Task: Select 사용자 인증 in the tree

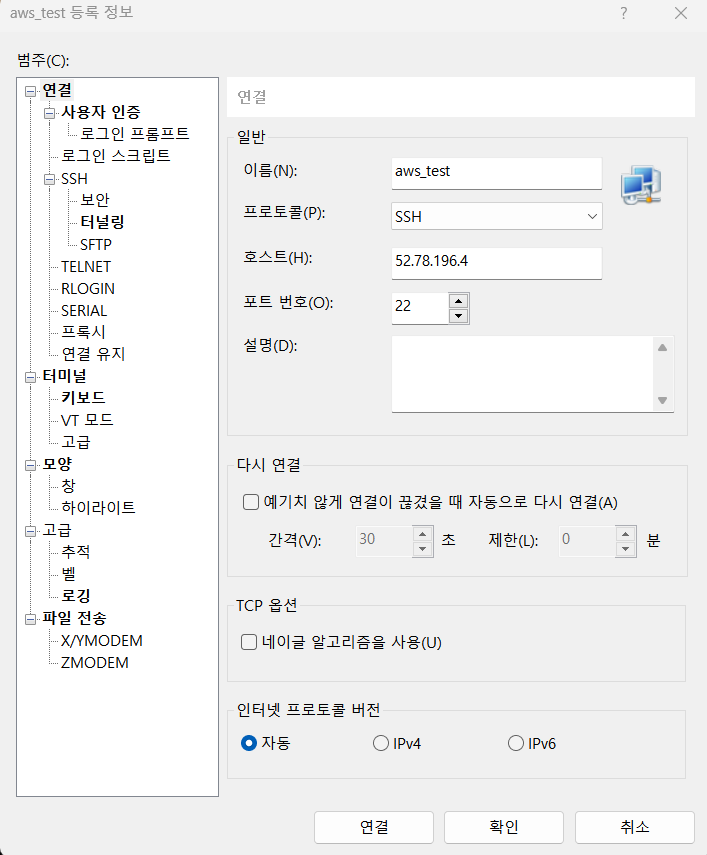Action: [101, 112]
